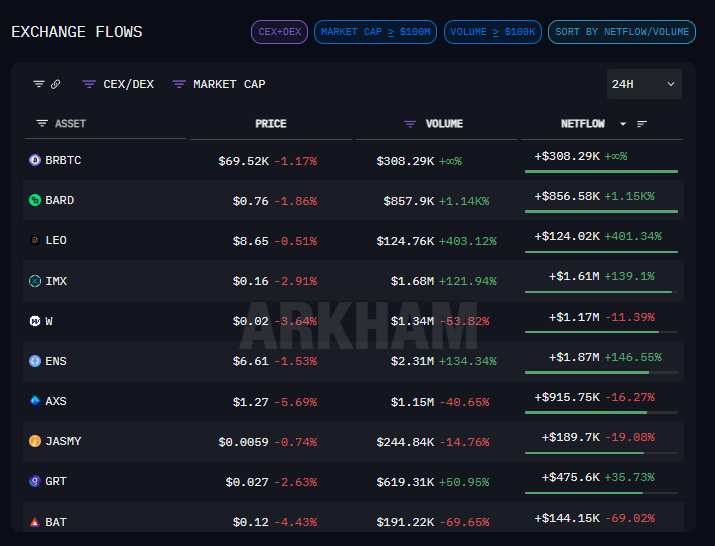Click the BAT token icon

pyautogui.click(x=35, y=522)
